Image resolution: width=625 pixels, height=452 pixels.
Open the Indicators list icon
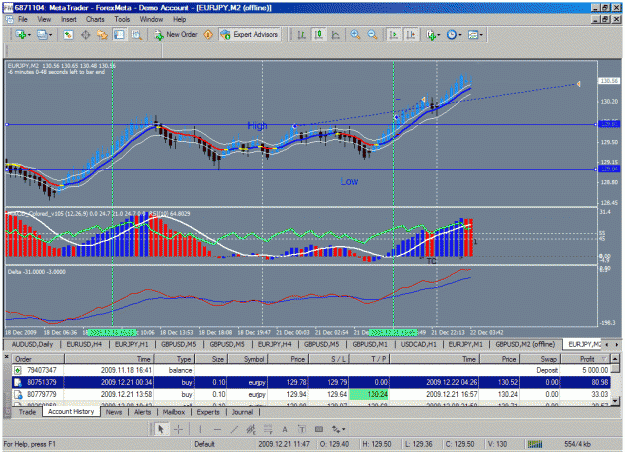click(430, 35)
